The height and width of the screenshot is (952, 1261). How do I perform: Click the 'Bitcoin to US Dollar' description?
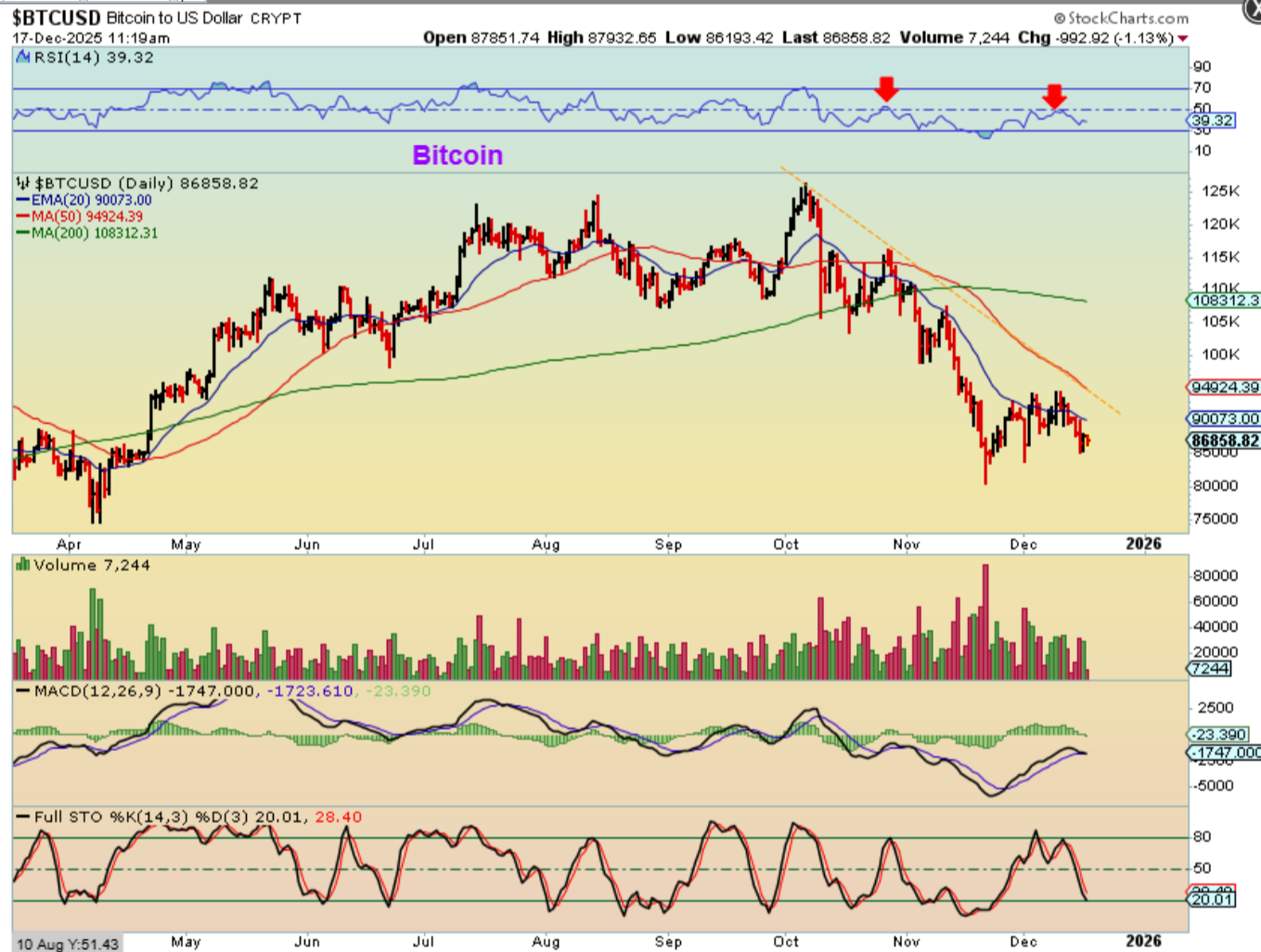174,18
